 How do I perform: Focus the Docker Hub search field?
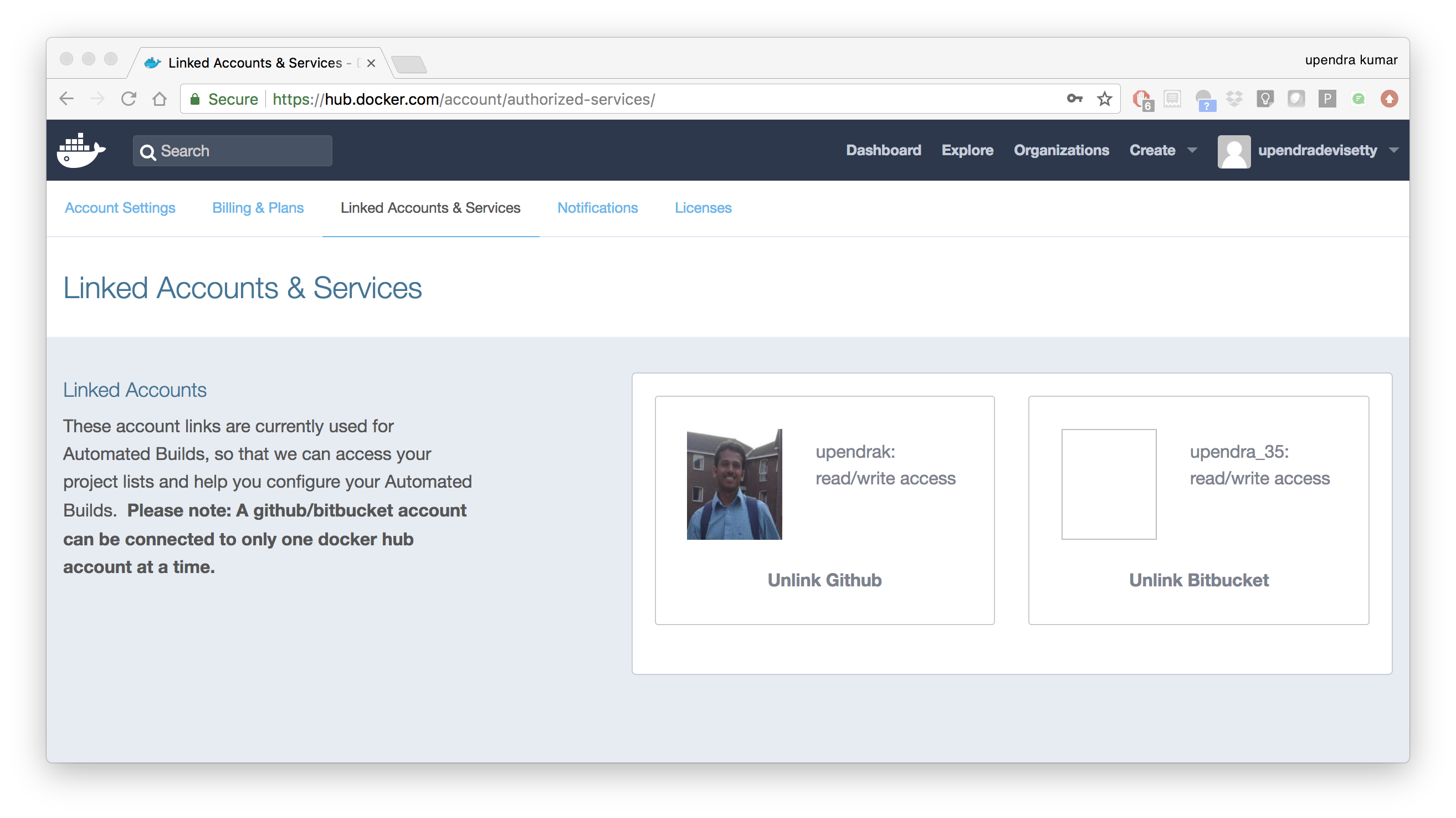point(232,151)
